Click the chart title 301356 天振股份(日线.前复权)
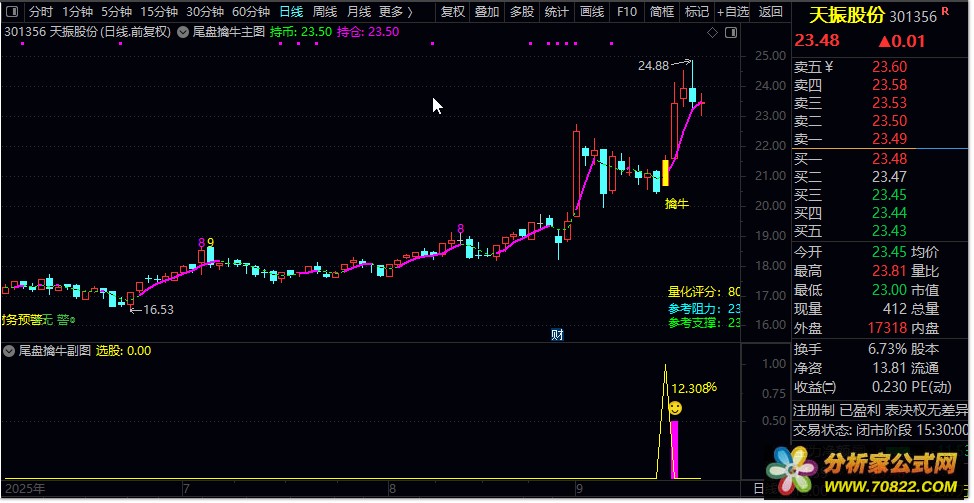The height and width of the screenshot is (503, 974). pos(87,32)
